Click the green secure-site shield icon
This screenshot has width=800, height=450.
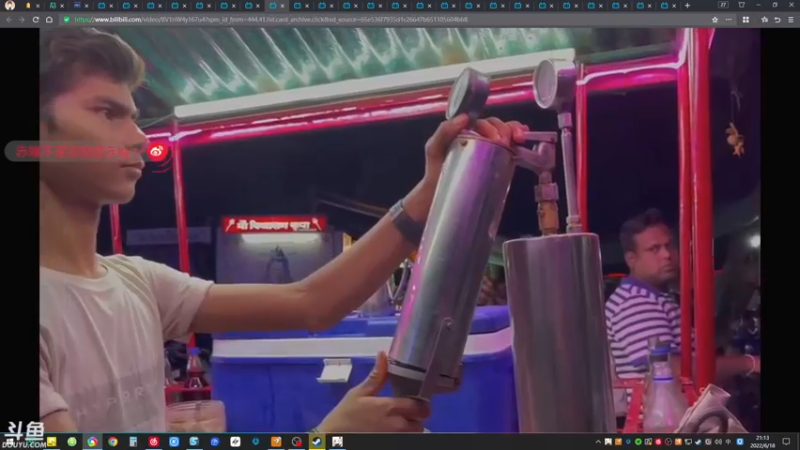pyautogui.click(x=66, y=19)
